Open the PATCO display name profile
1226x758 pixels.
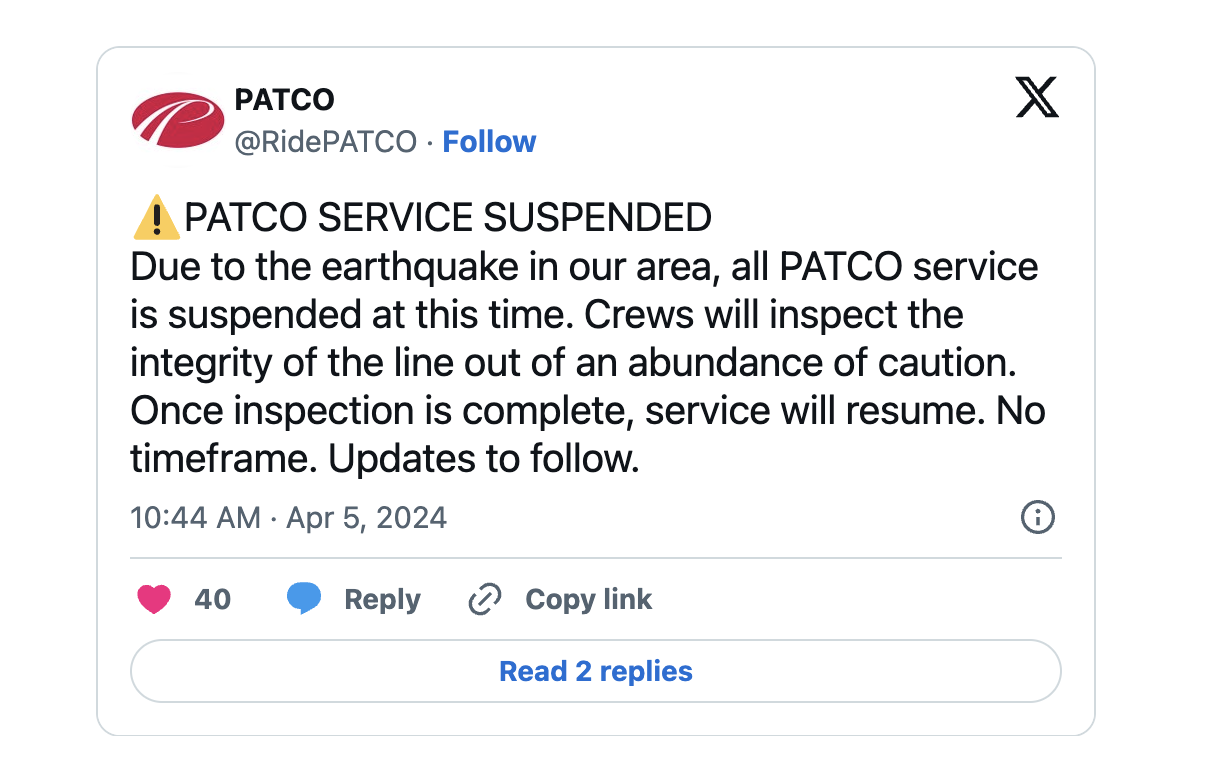coord(284,100)
